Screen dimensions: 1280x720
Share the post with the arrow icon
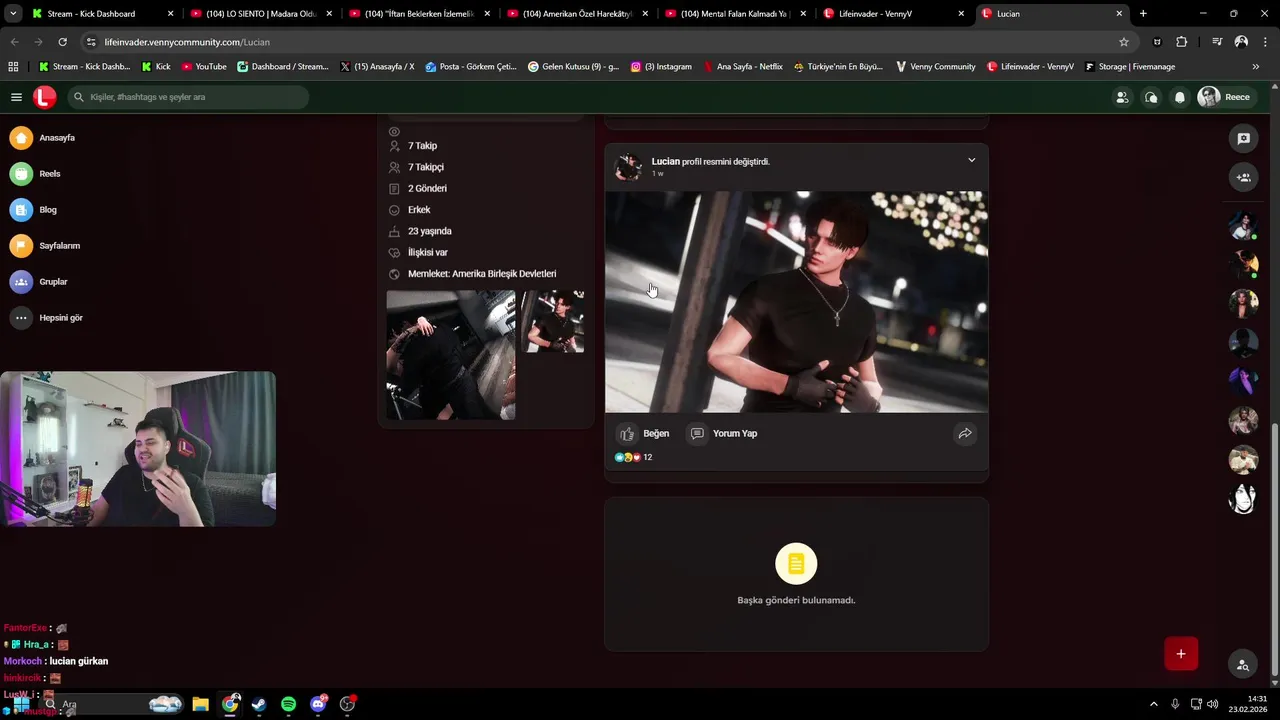click(965, 434)
